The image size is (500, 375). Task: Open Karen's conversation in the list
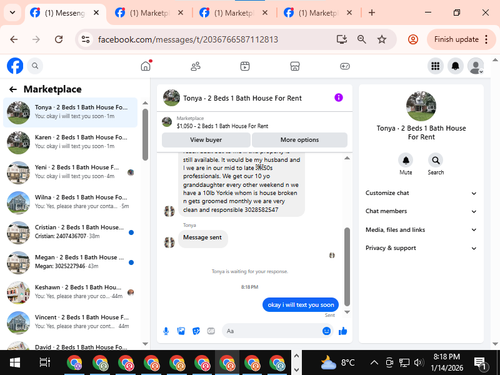coord(70,142)
